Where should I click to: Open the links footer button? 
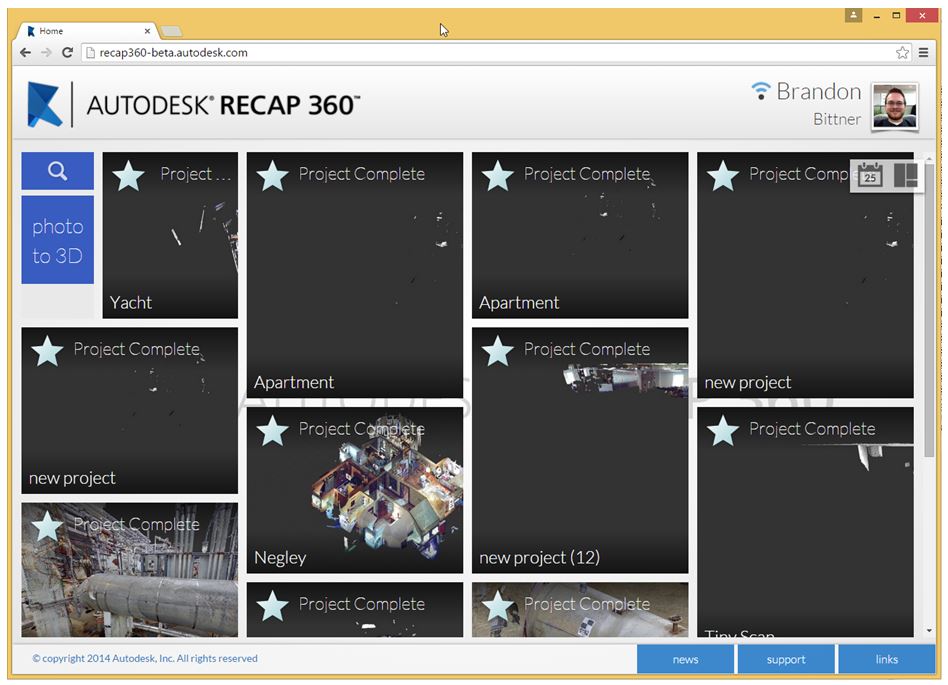[x=886, y=659]
